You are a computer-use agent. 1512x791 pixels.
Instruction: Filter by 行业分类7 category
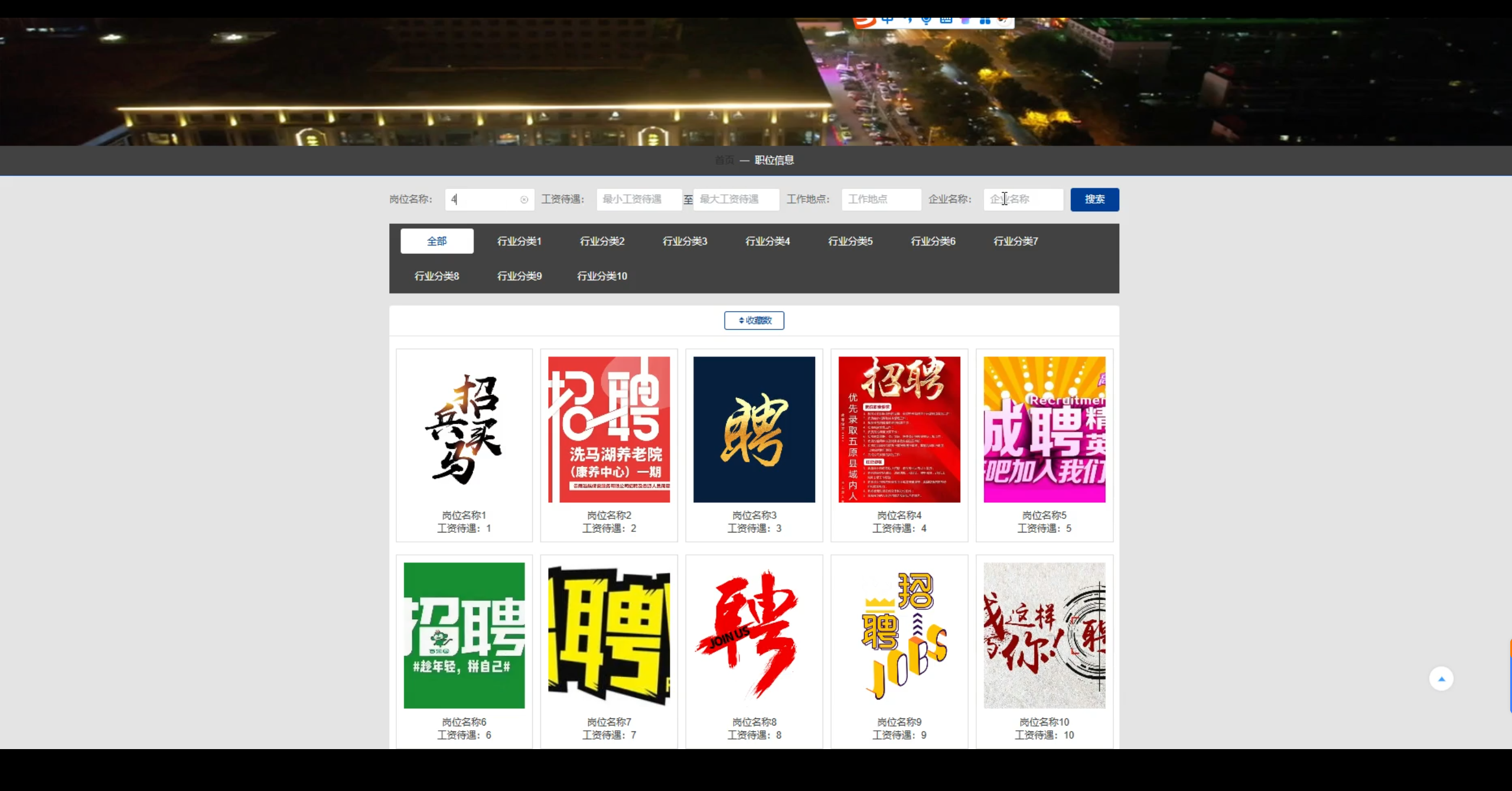click(x=1015, y=241)
